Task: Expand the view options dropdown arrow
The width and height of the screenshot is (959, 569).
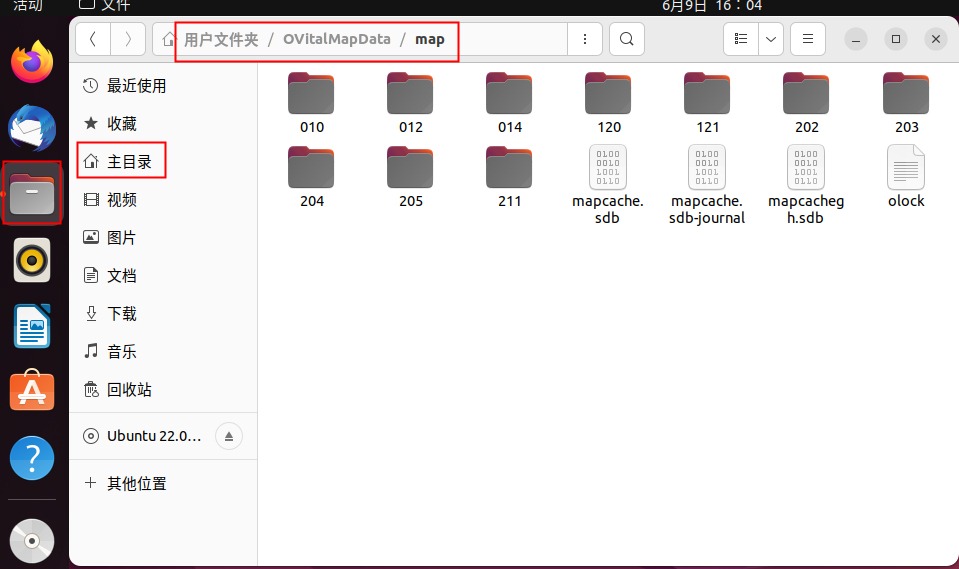Action: (770, 39)
